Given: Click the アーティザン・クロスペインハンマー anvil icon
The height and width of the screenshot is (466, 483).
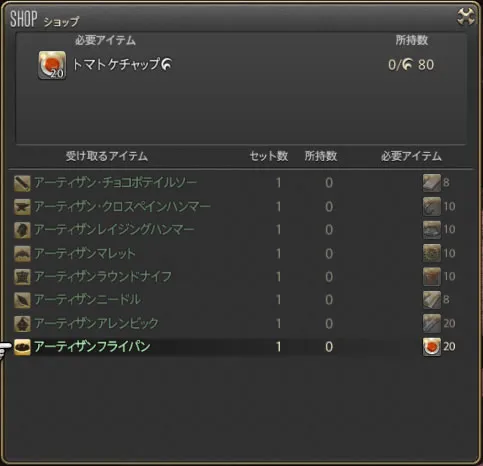Looking at the screenshot, I should pos(22,207).
